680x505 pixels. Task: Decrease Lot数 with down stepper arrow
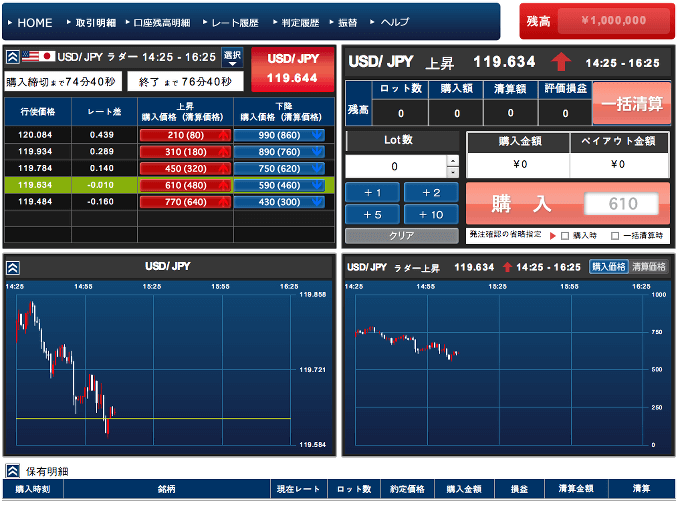452,172
